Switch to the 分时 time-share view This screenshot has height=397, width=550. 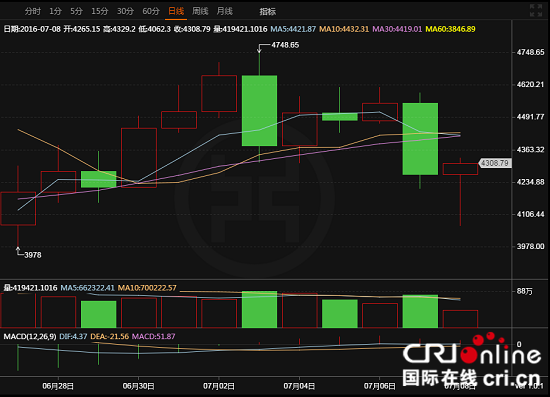[x=33, y=11]
